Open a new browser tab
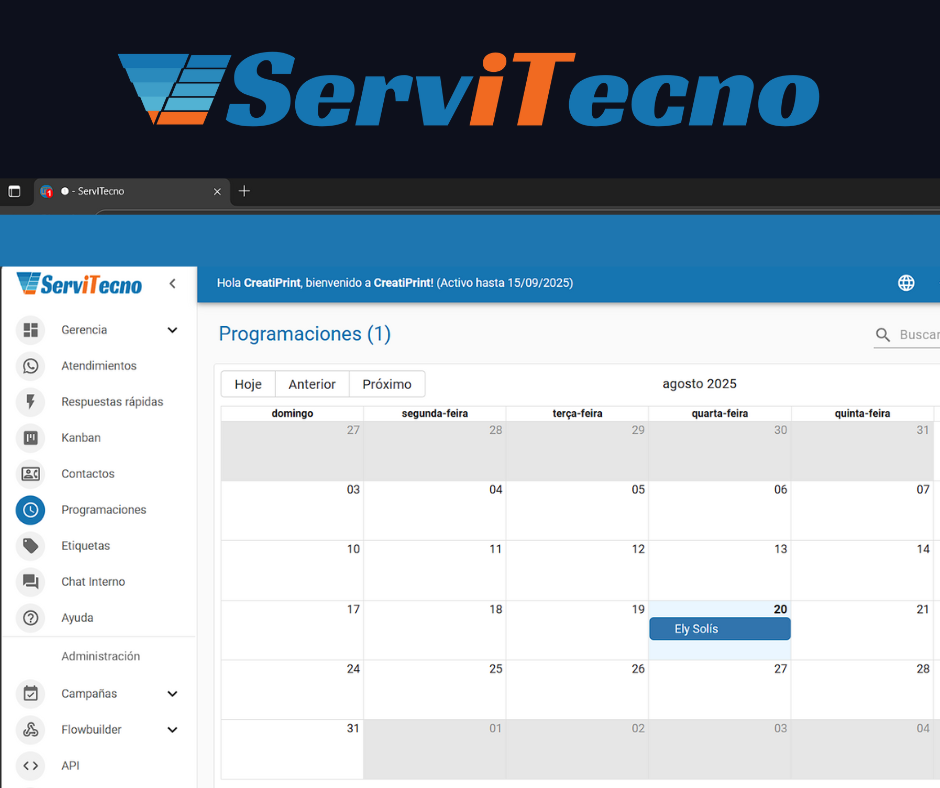Viewport: 940px width, 788px height. coord(244,191)
